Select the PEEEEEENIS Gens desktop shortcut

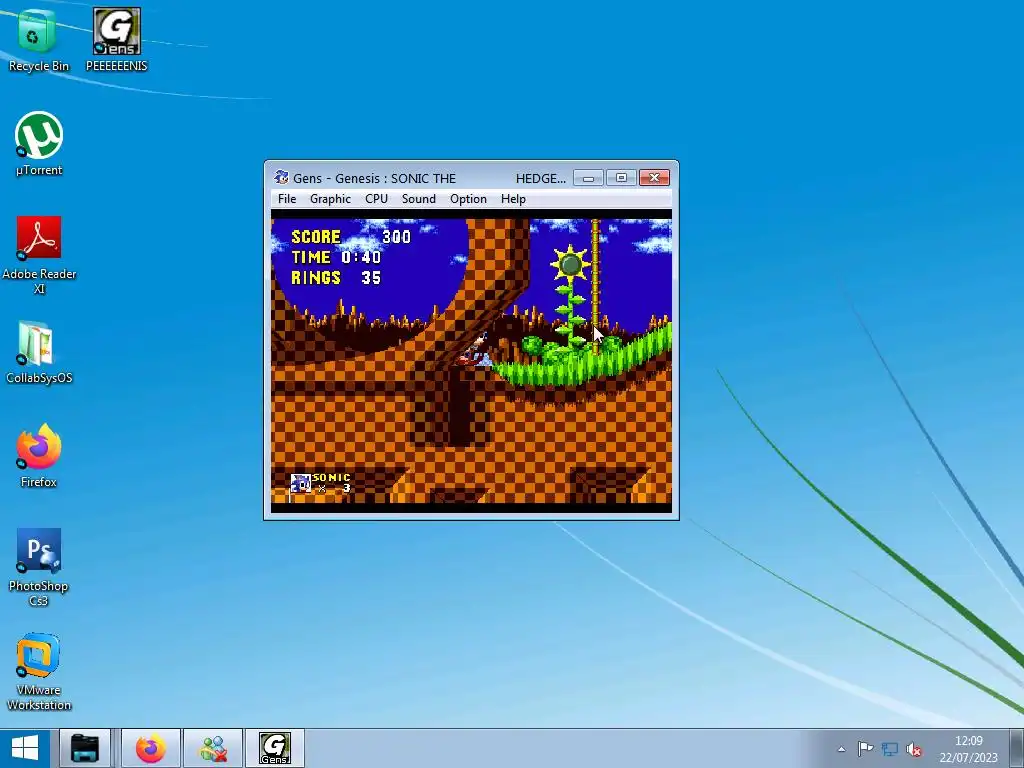(x=116, y=40)
